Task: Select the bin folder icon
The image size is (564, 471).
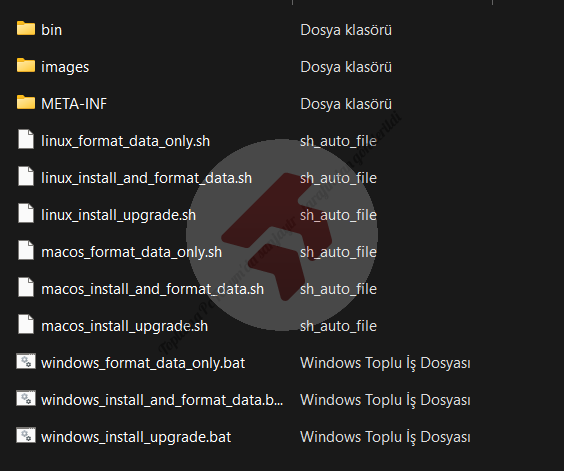Action: pos(26,28)
